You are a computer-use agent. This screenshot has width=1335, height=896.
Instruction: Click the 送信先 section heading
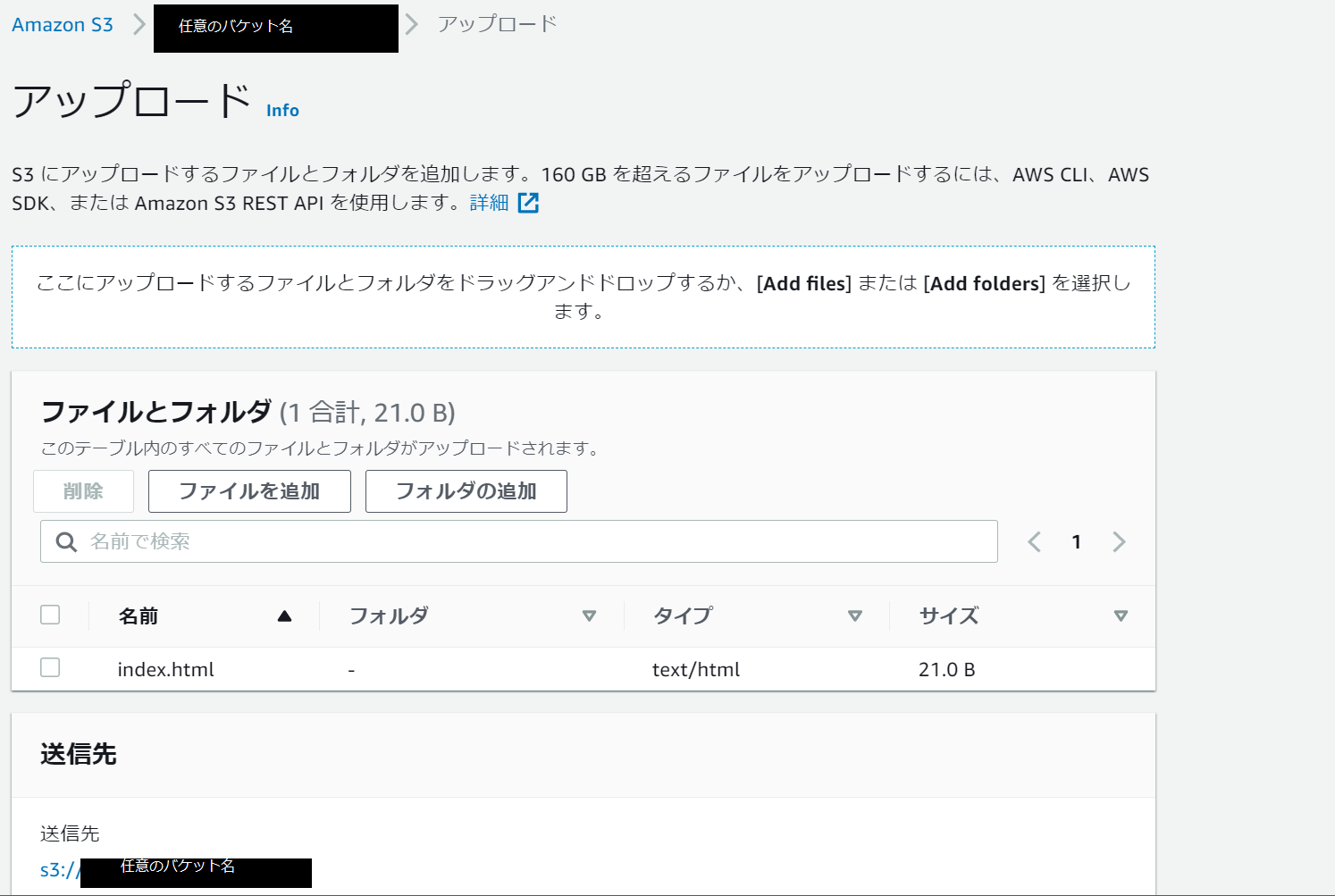[x=79, y=754]
